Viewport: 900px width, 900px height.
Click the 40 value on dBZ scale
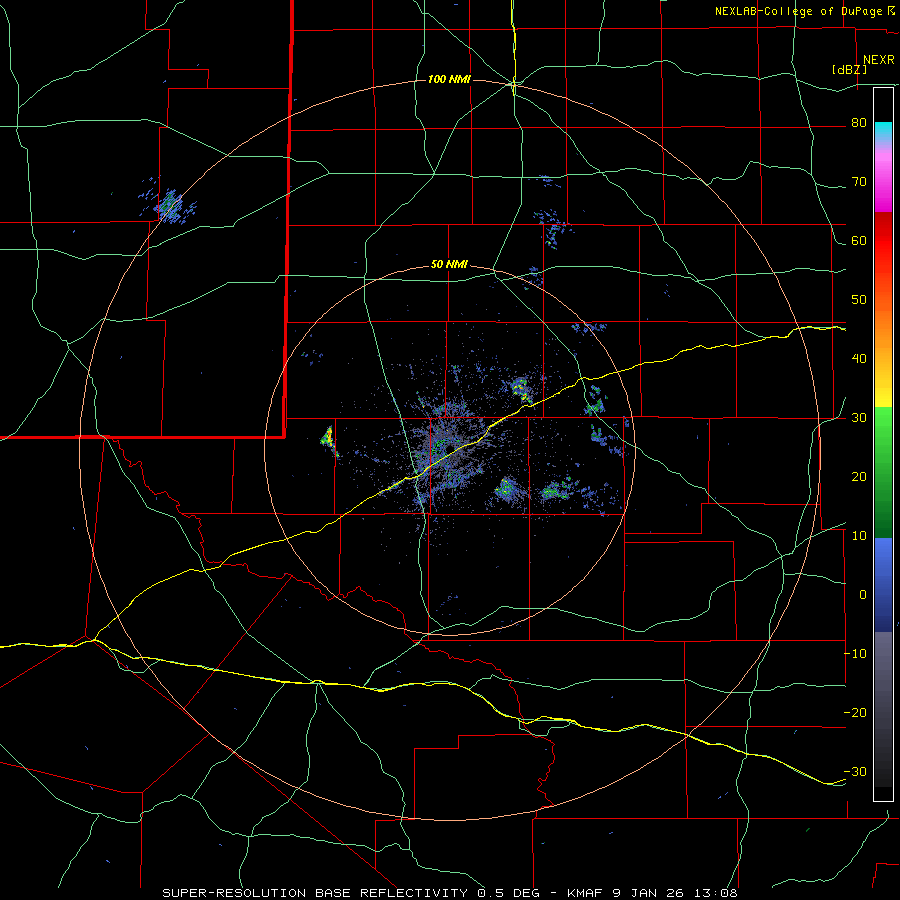coord(859,359)
